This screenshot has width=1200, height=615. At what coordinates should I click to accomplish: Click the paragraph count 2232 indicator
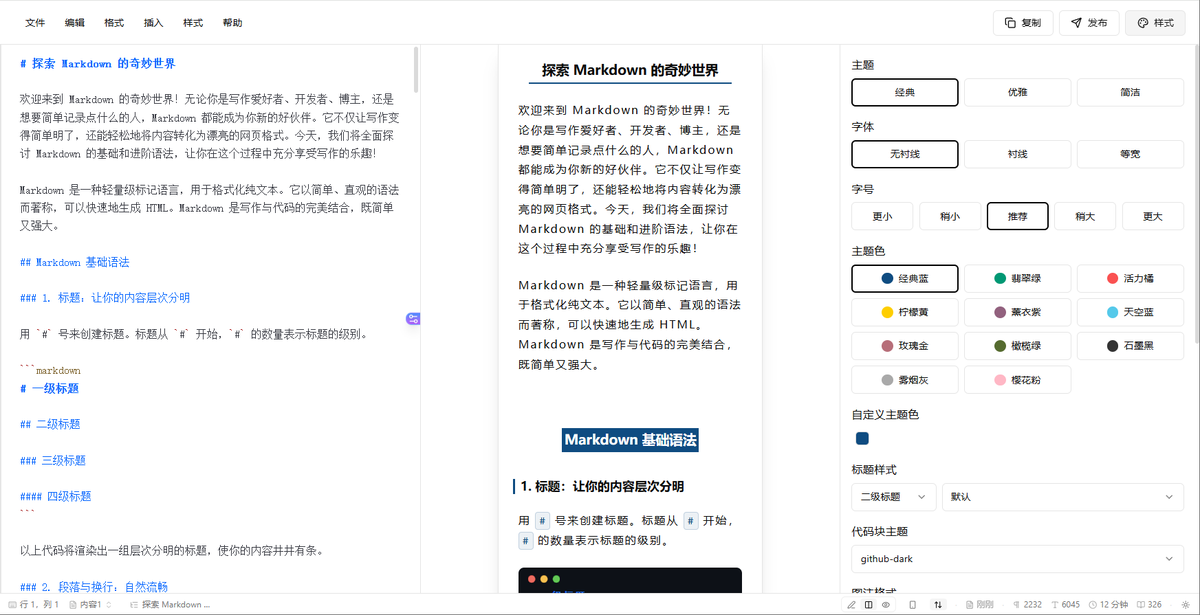click(1027, 605)
